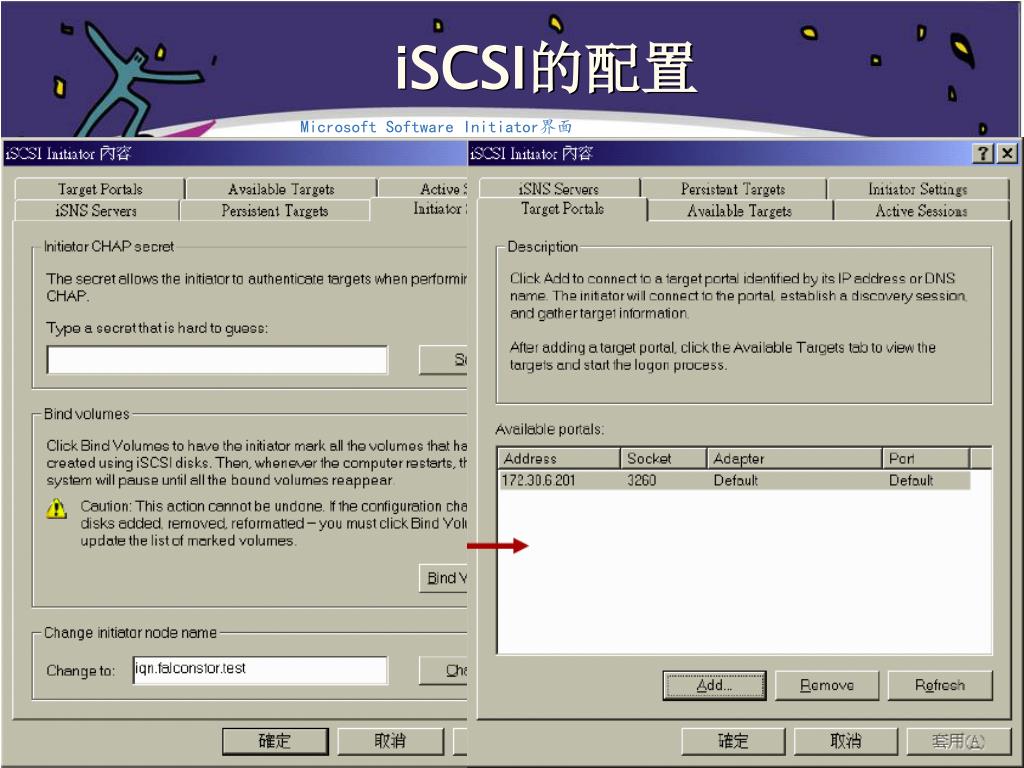Viewport: 1024px width, 768px height.
Task: Click the Change to node name field
Action: (x=260, y=670)
